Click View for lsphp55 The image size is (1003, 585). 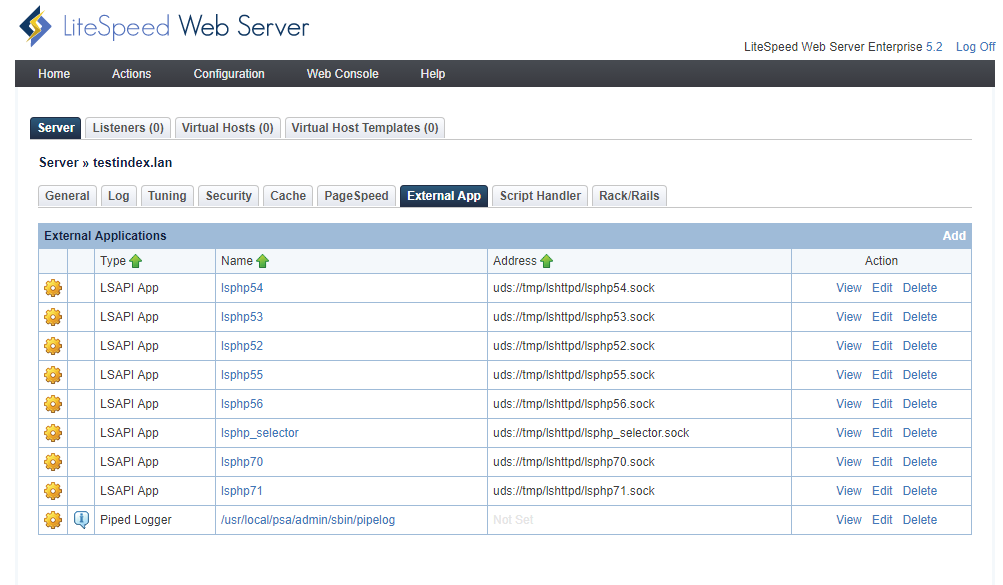click(x=849, y=375)
